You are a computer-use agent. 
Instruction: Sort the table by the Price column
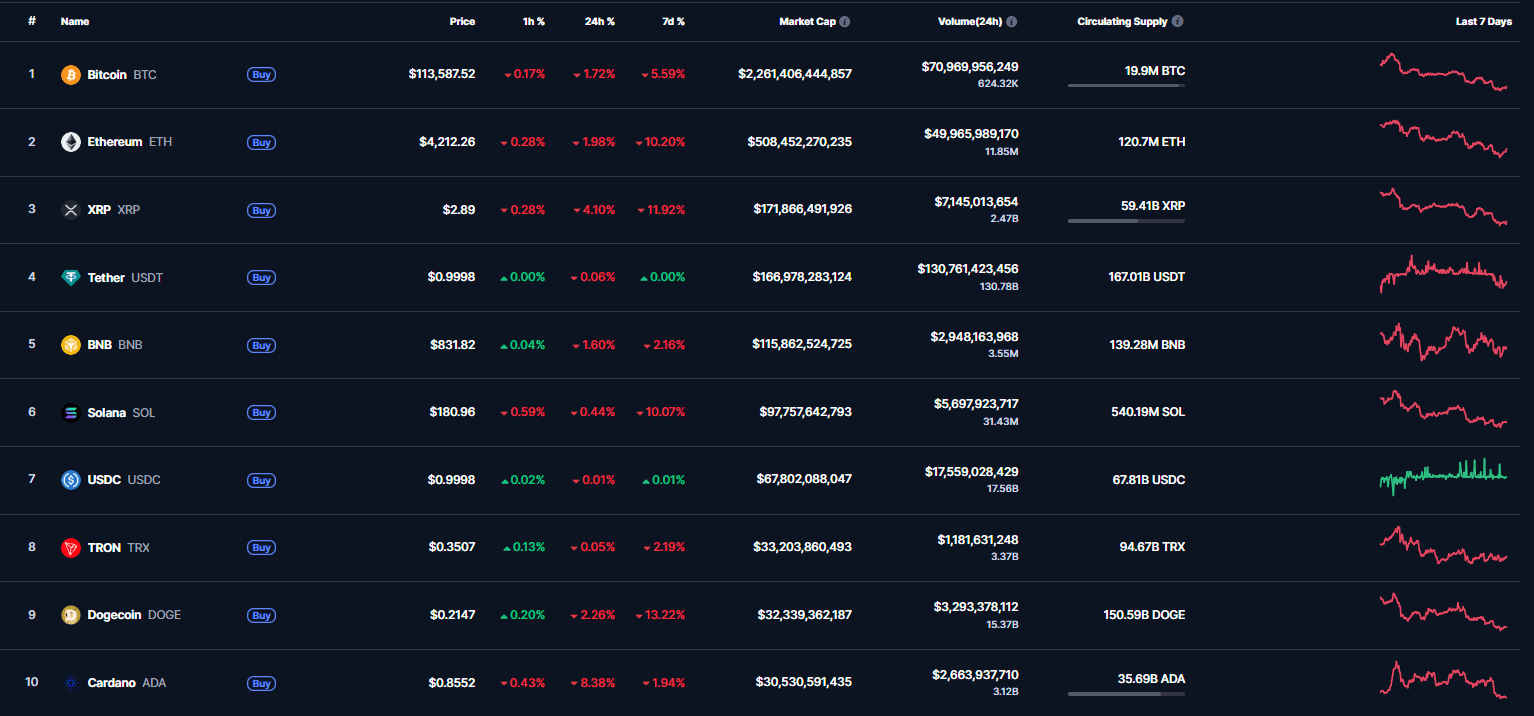pos(462,21)
